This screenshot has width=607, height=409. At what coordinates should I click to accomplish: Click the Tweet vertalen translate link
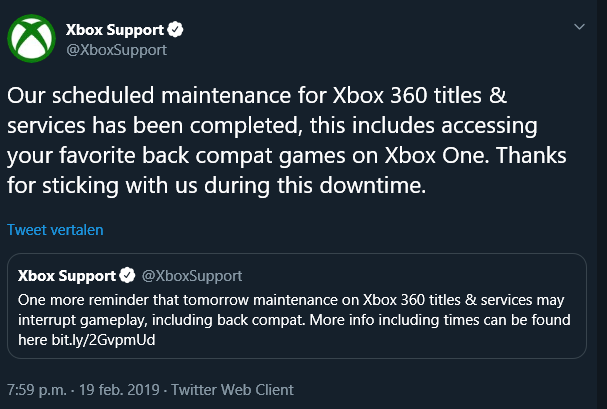tap(55, 230)
